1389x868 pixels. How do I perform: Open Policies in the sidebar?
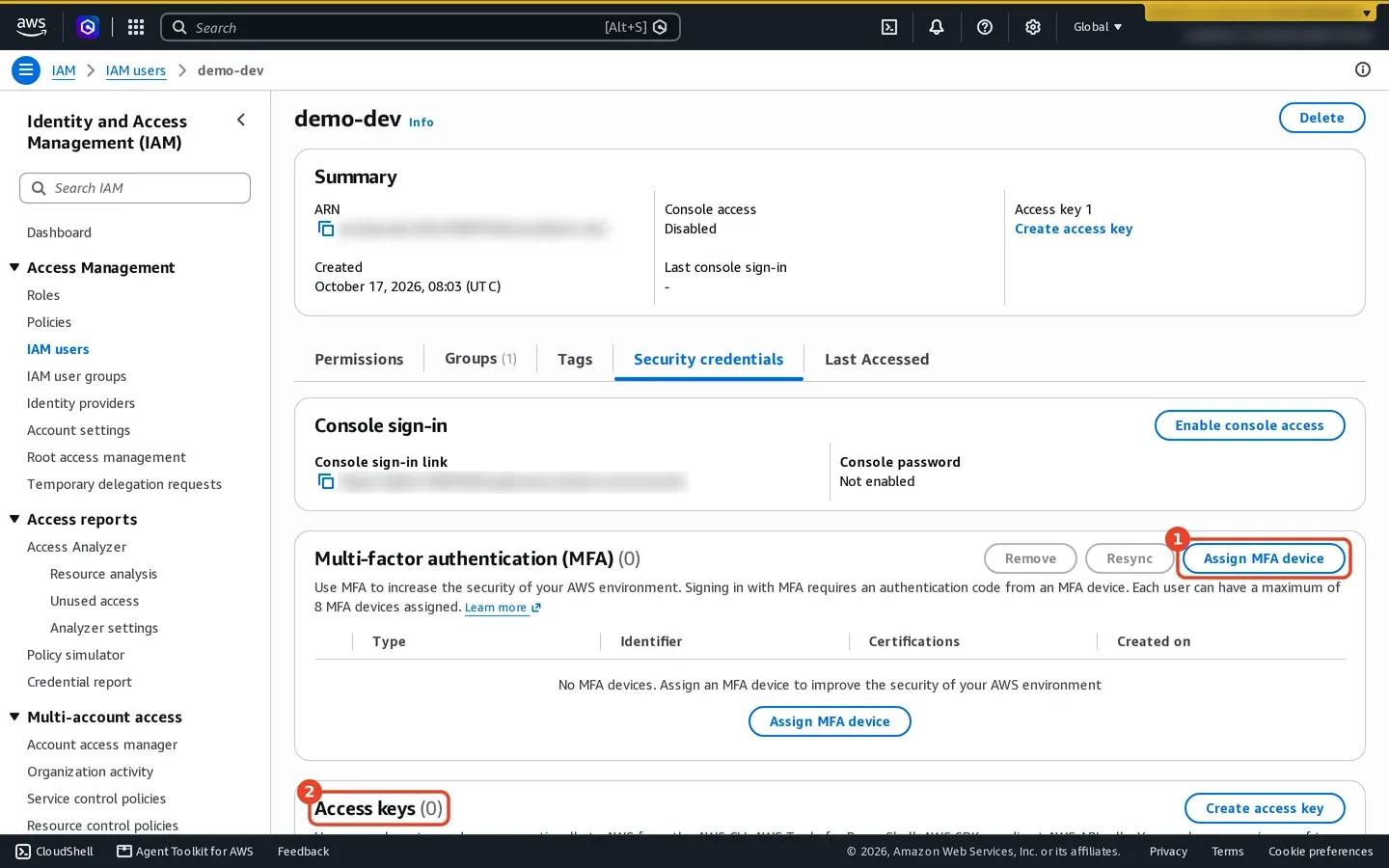[49, 322]
